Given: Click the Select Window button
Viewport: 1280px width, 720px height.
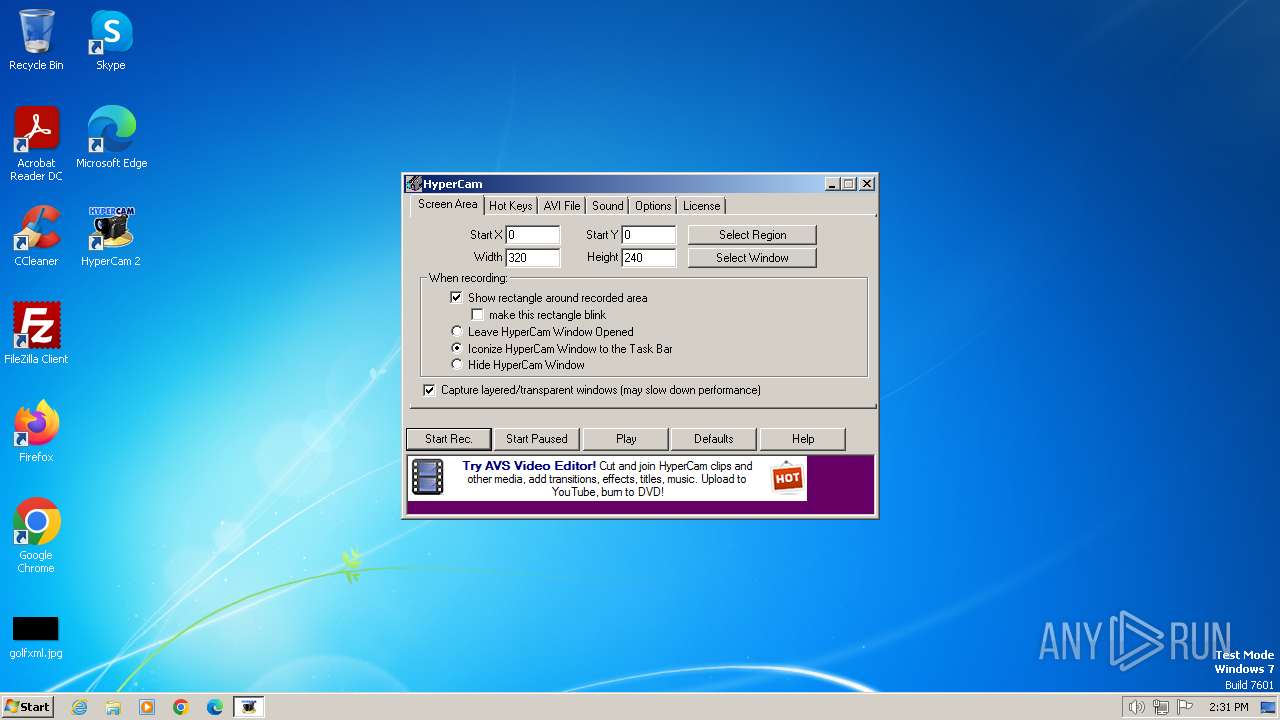Looking at the screenshot, I should 752,258.
